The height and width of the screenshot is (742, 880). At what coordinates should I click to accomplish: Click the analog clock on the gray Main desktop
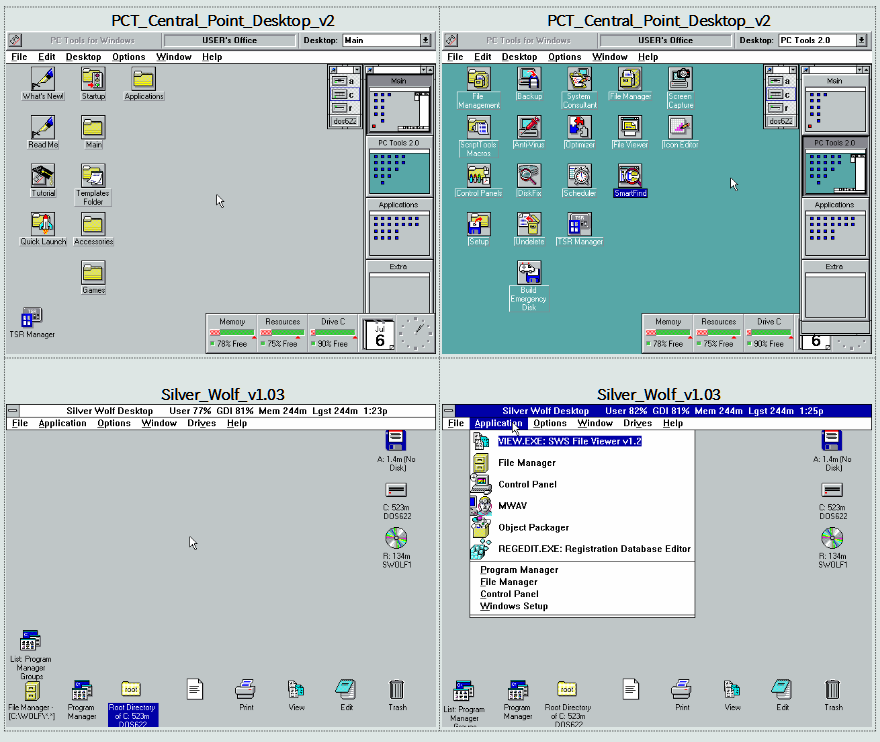pos(415,333)
